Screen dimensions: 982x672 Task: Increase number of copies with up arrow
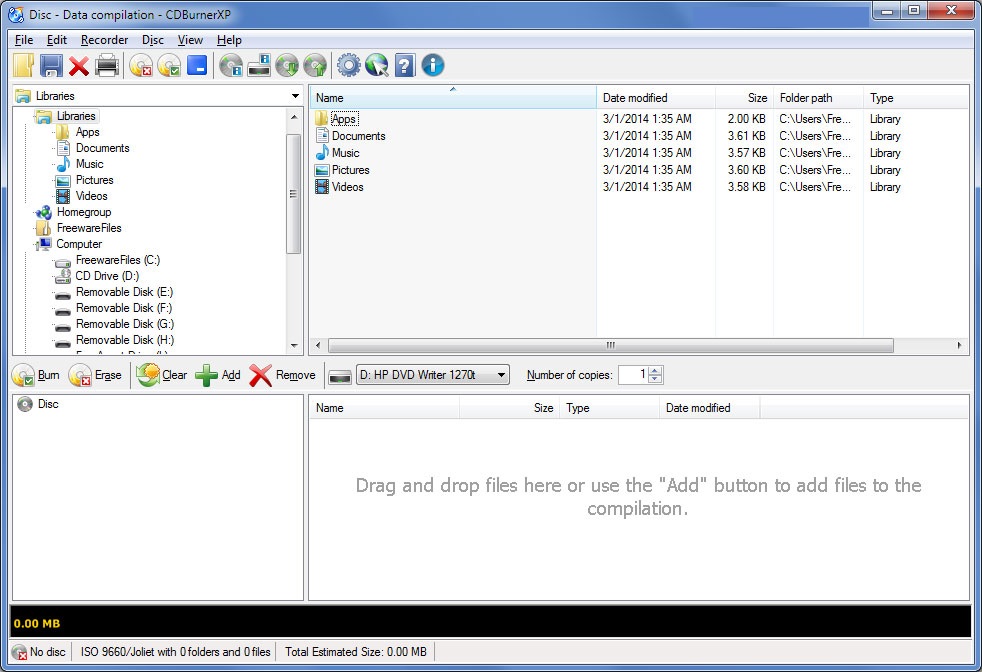pos(655,371)
